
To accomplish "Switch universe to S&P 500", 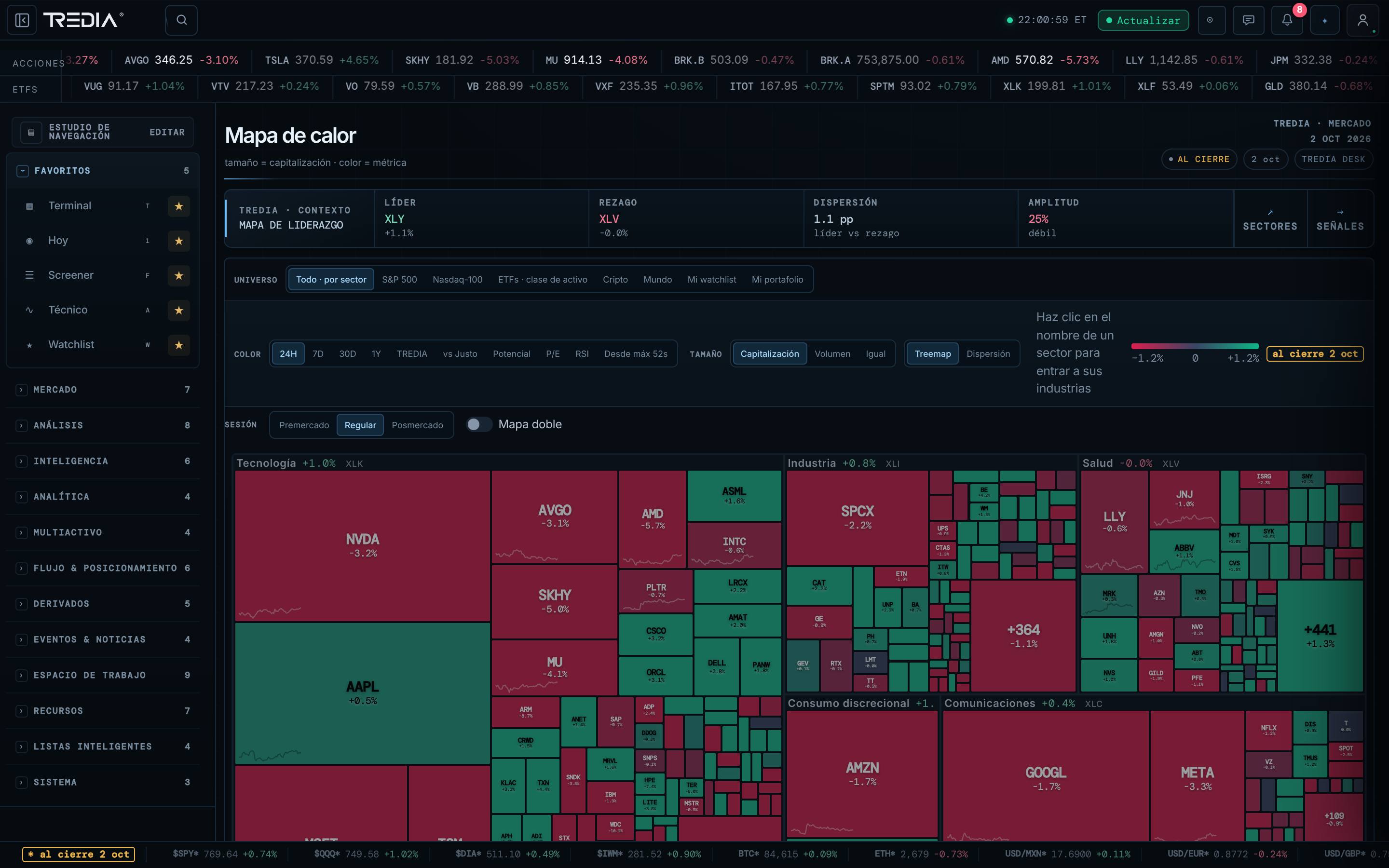I will pos(399,280).
